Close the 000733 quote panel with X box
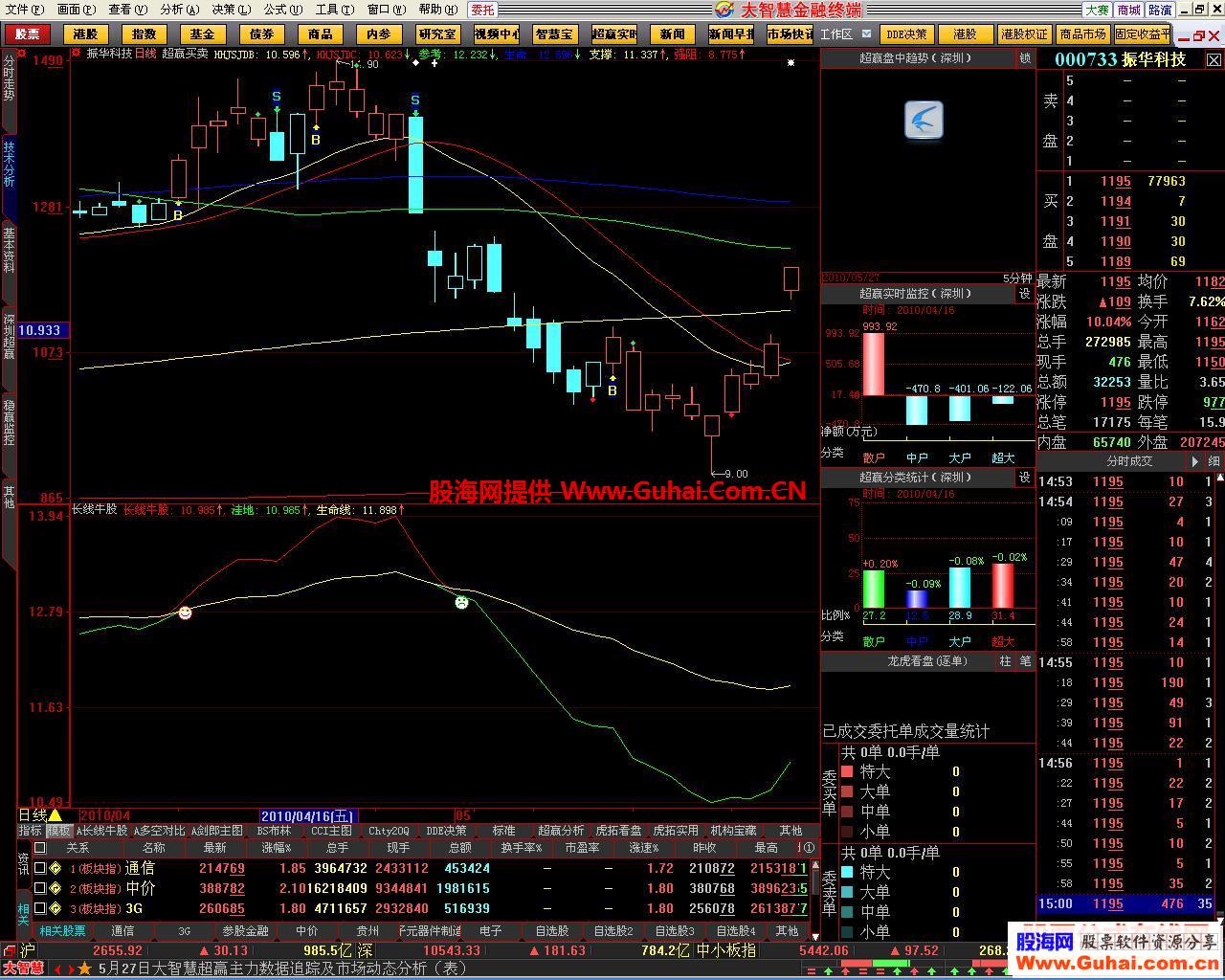The width and height of the screenshot is (1225, 980). click(1214, 59)
